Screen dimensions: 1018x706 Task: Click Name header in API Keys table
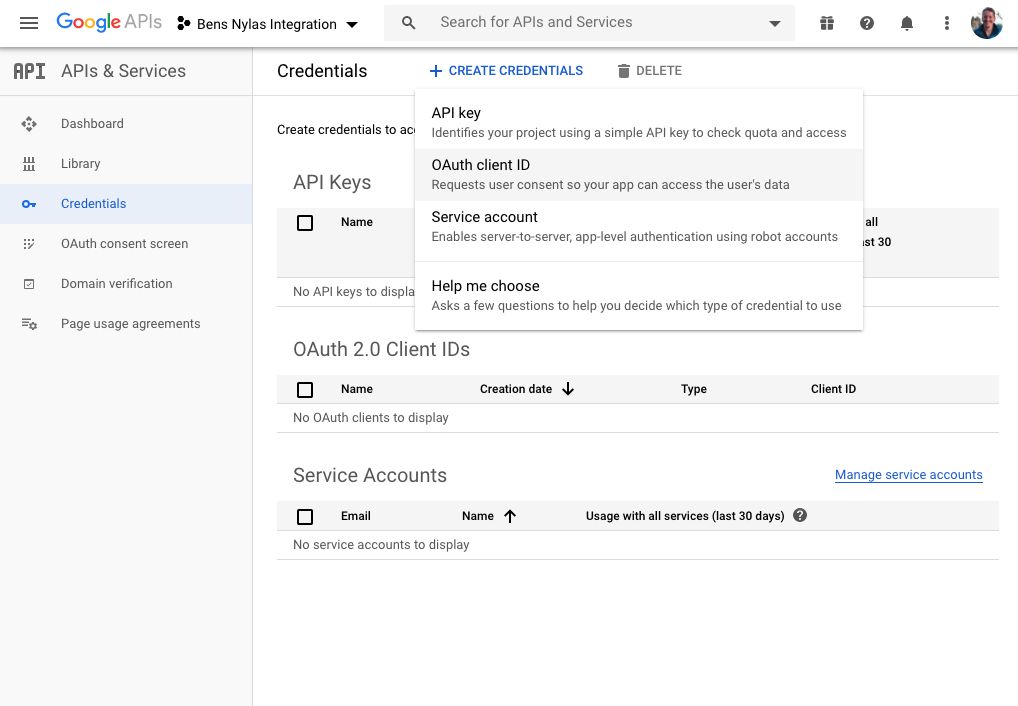tap(356, 222)
